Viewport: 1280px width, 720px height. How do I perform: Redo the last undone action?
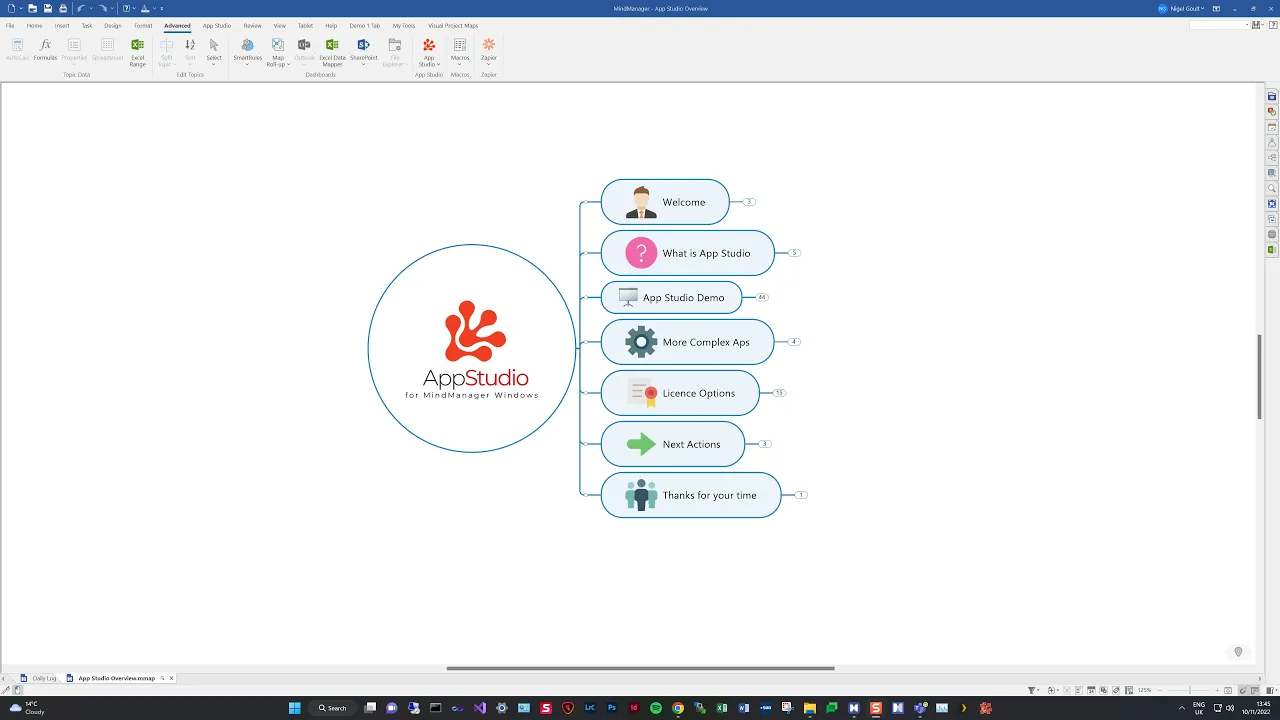click(103, 8)
